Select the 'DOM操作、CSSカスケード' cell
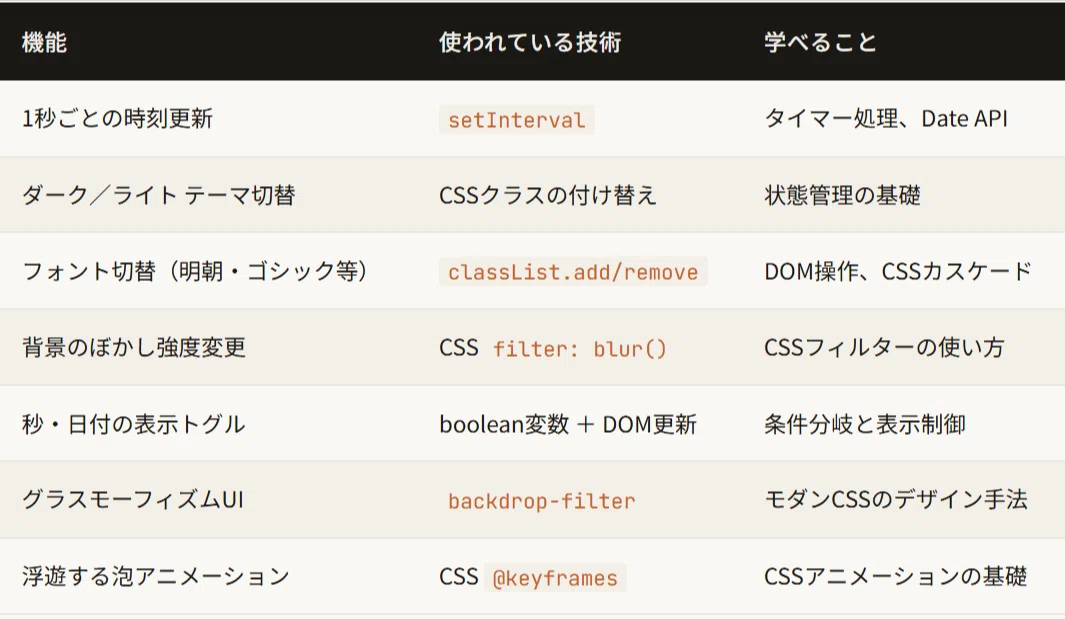Viewport: 1065px width, 619px height. pos(898,271)
